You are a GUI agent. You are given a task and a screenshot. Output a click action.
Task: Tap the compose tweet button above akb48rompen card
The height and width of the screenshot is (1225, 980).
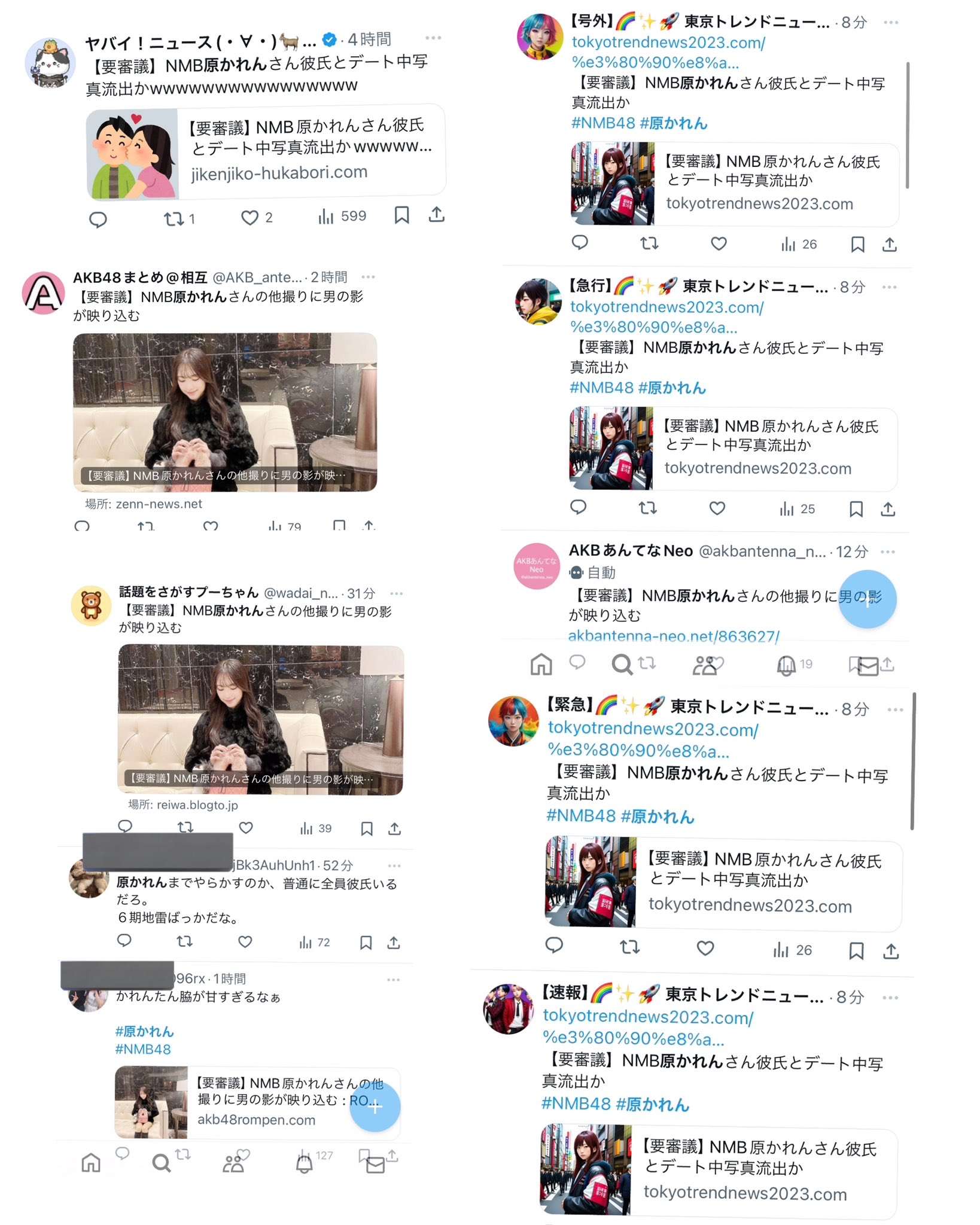375,1107
